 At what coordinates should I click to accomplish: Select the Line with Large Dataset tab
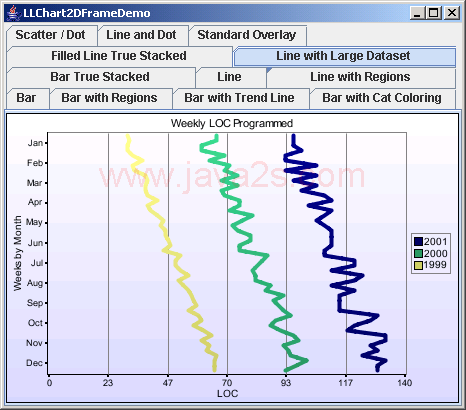pyautogui.click(x=344, y=56)
